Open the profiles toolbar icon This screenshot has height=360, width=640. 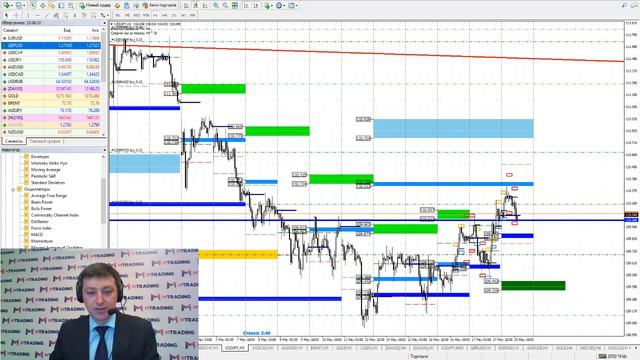[20, 6]
